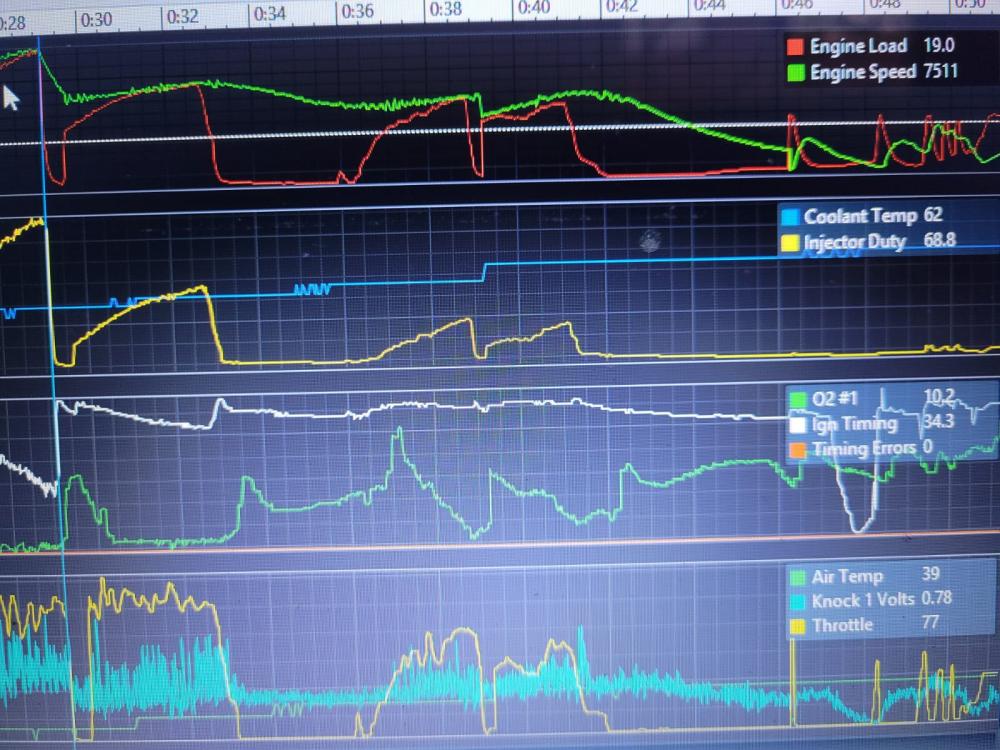This screenshot has height=750, width=1000.
Task: Click the yellow Injector Duty color swatch
Action: click(x=789, y=243)
